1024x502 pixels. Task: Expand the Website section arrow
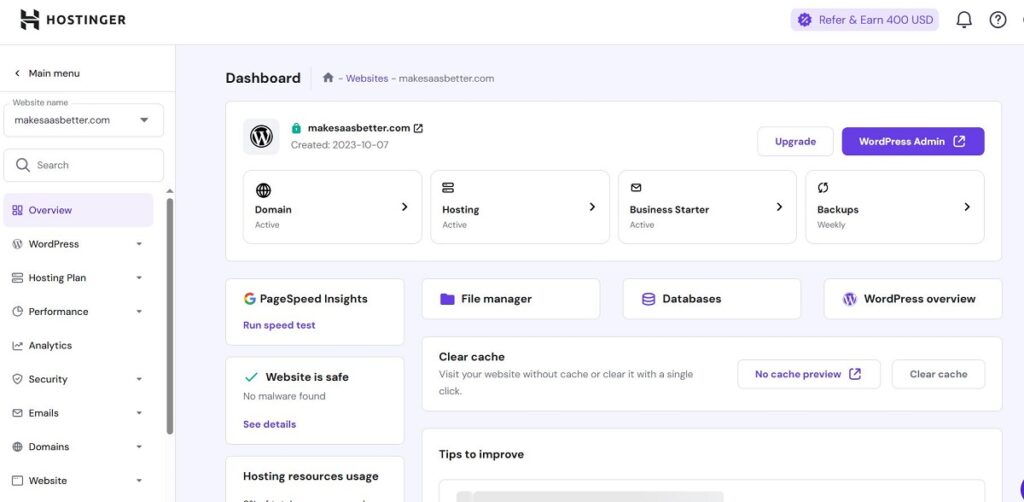pos(139,481)
